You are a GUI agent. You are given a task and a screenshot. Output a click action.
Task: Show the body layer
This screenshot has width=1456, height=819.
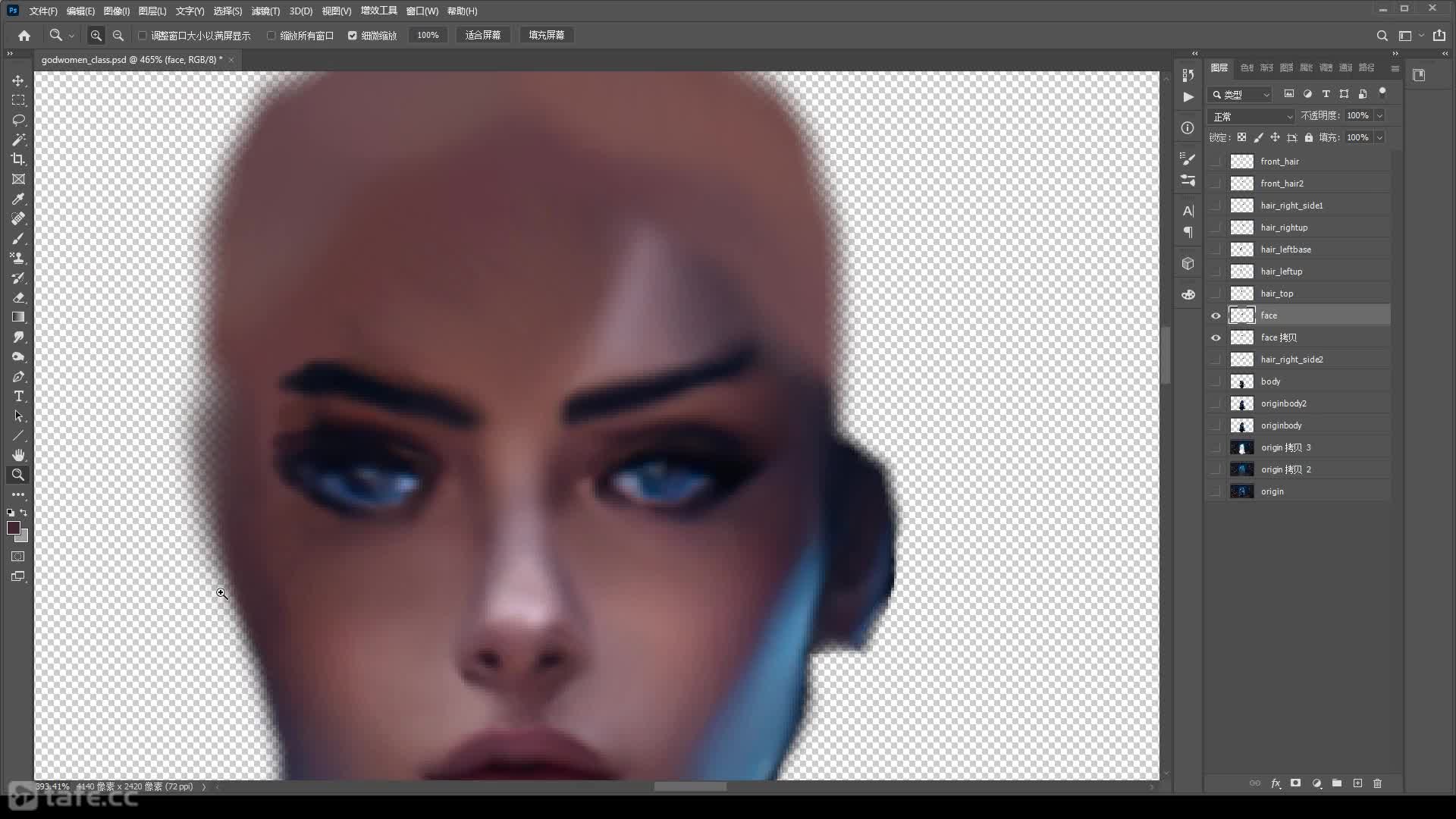(x=1216, y=381)
